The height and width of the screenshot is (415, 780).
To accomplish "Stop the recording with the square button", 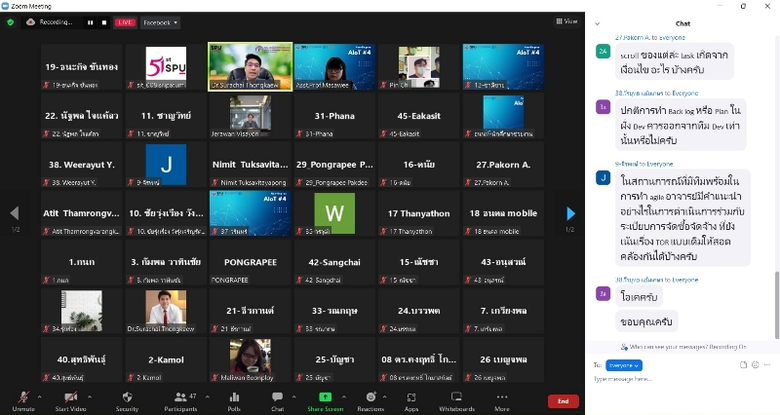I will 102,22.
